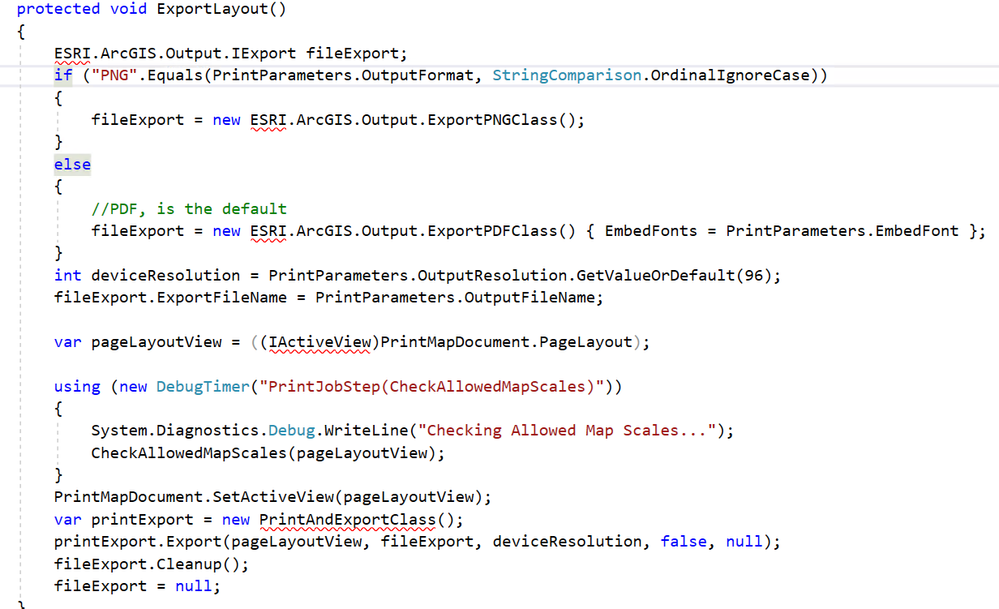Click the underlined PrintAndExportClass identifier

point(347,520)
